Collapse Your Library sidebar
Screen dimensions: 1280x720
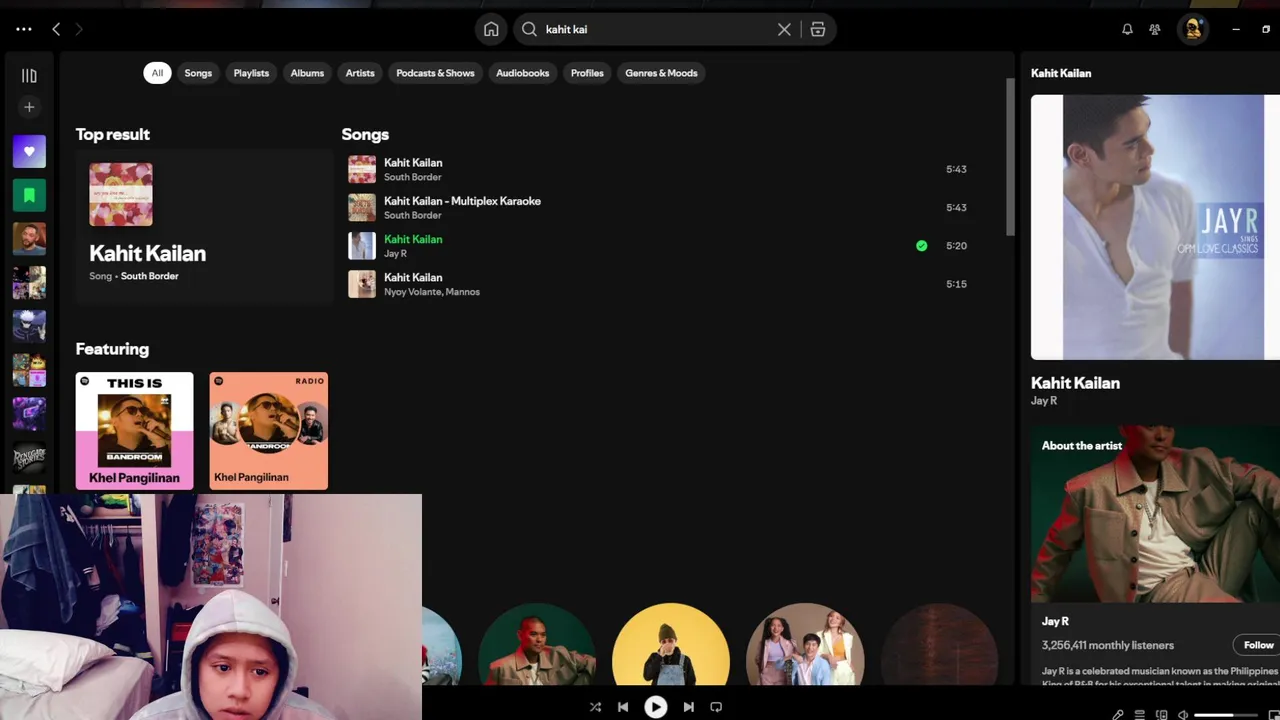29,75
